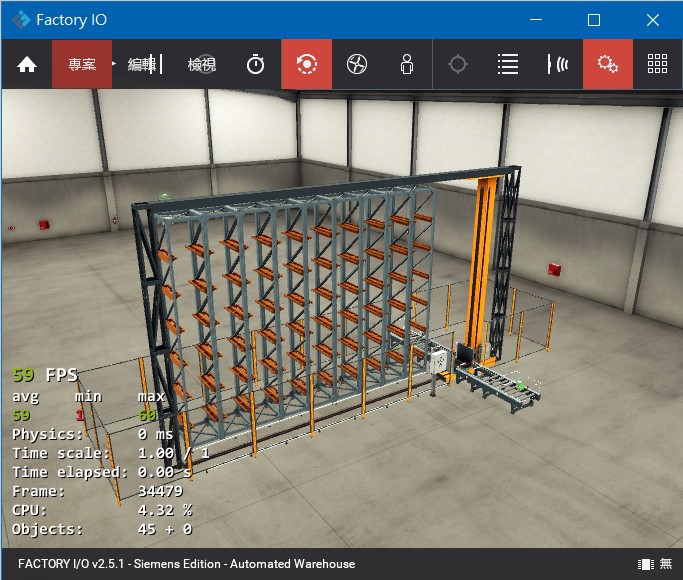683x580 pixels.
Task: Select the fly camera icon
Action: tap(357, 64)
